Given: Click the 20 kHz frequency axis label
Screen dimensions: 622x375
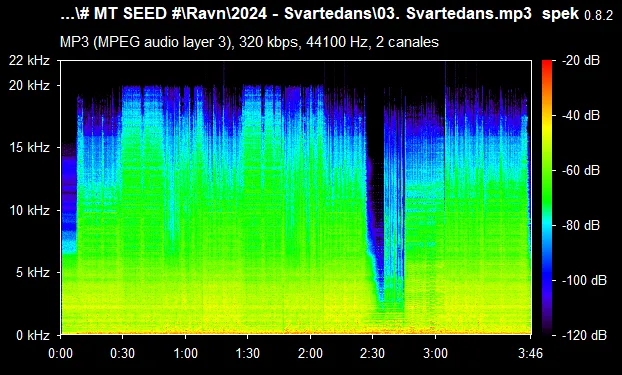Looking at the screenshot, I should (29, 85).
